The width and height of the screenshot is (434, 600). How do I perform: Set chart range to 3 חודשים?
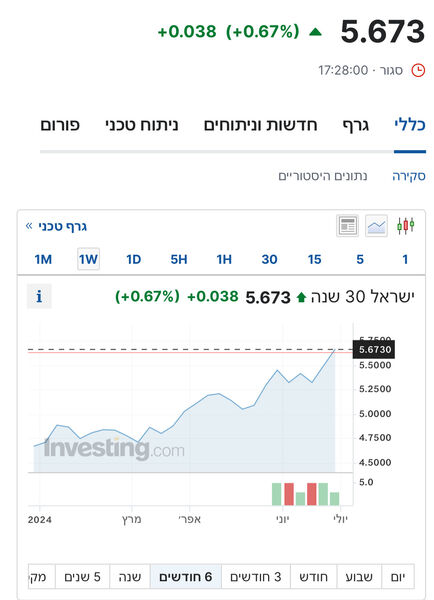tap(256, 577)
